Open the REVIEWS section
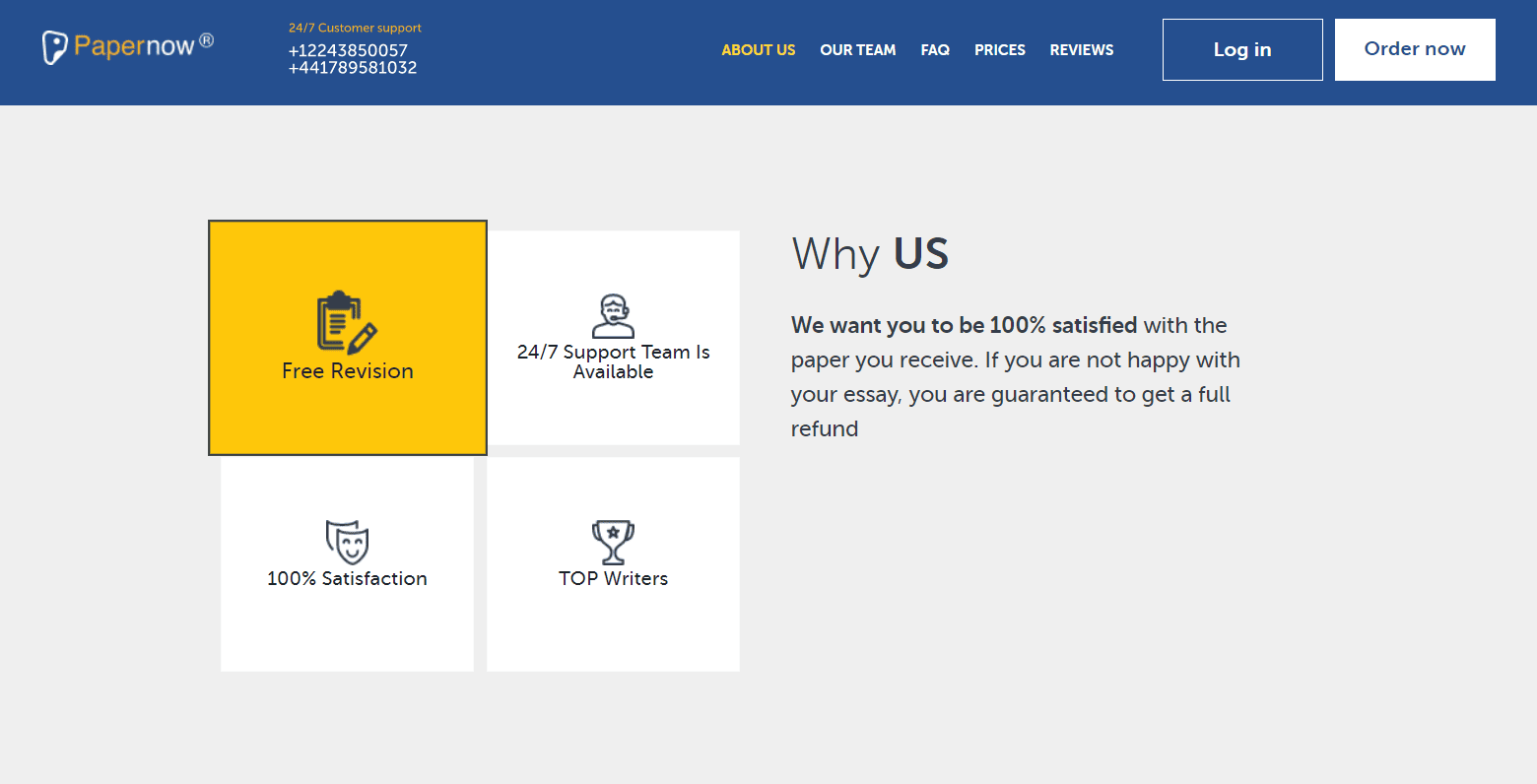Image resolution: width=1537 pixels, height=784 pixels. click(x=1081, y=50)
